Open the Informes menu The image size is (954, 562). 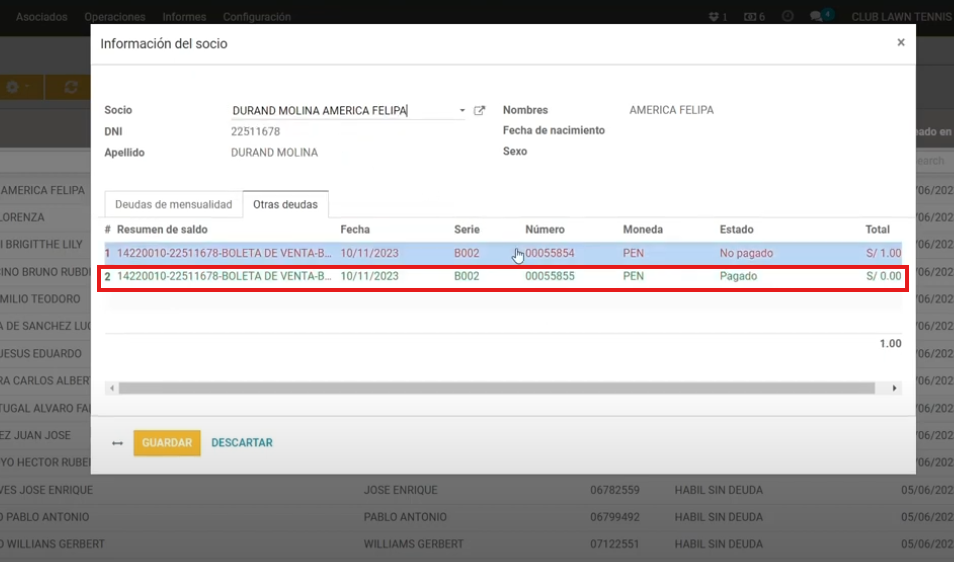pos(184,17)
